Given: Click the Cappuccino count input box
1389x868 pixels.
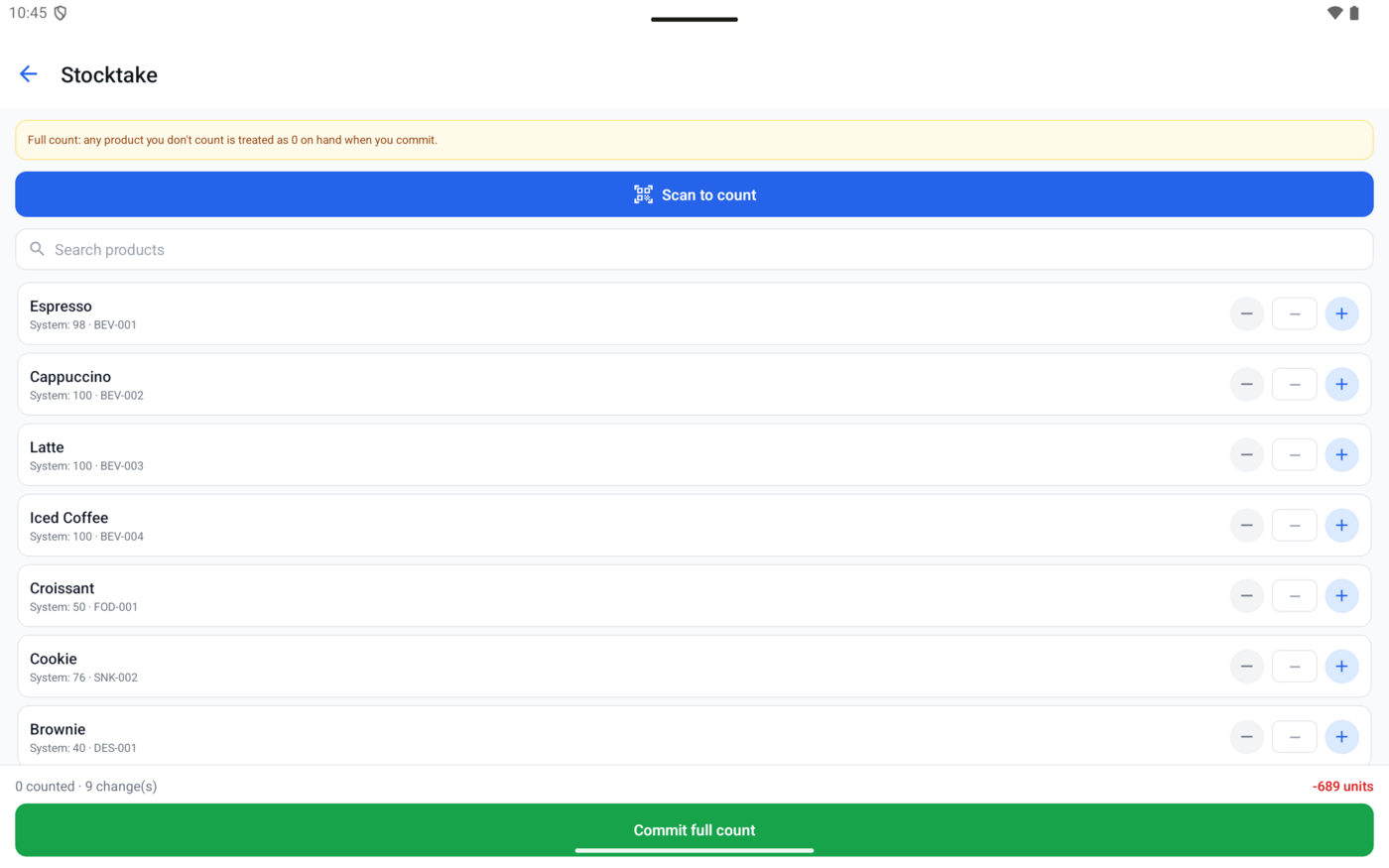Looking at the screenshot, I should (x=1294, y=384).
